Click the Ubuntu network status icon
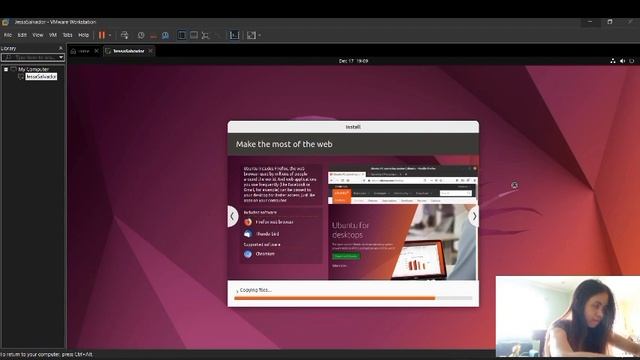The image size is (640, 360). (613, 61)
